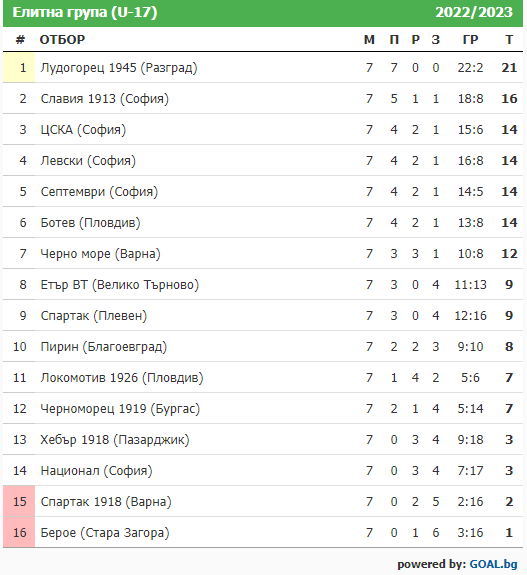527x575 pixels.
Task: Select Хебър 1918 (Пазарджик) team
Action: click(115, 440)
